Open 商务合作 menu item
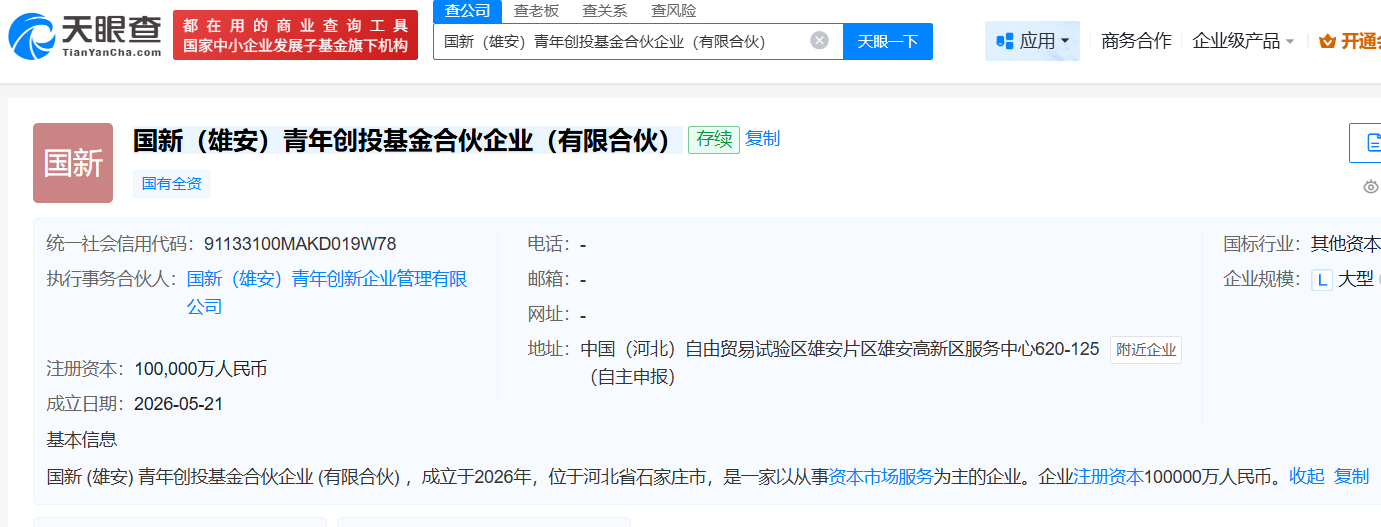The image size is (1381, 527). 1136,41
